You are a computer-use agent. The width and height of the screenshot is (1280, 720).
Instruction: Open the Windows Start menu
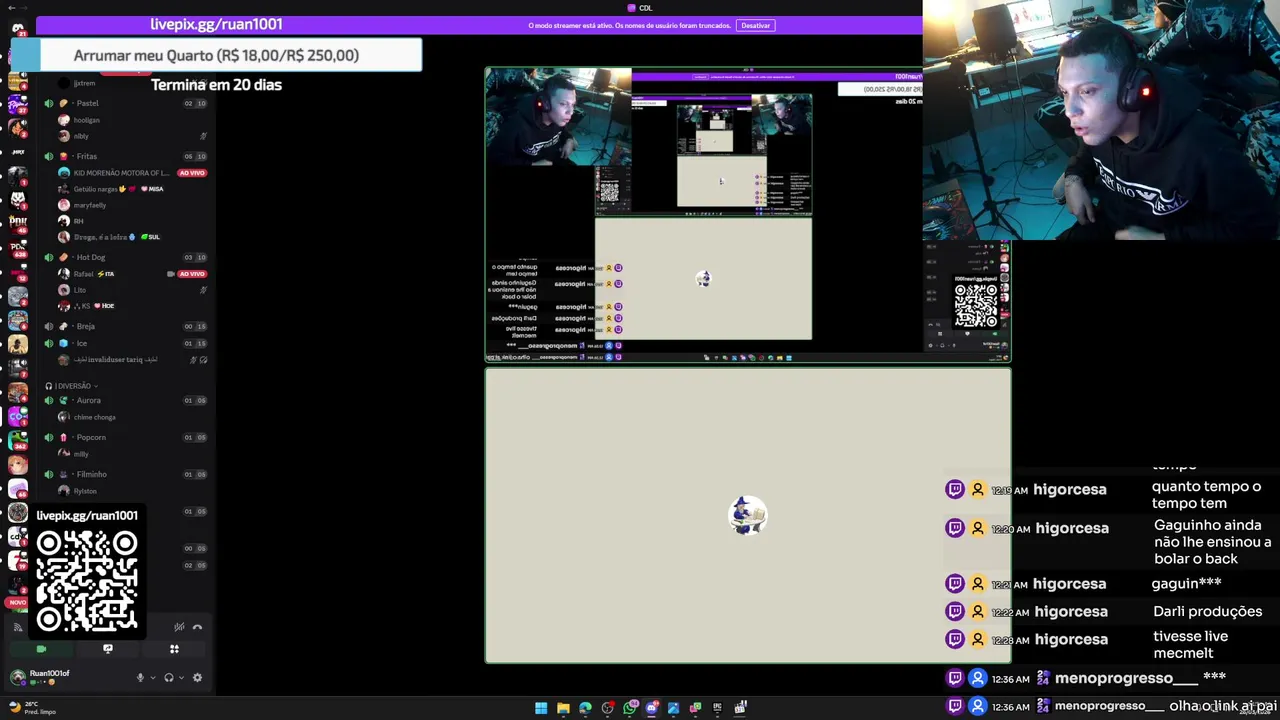click(541, 708)
